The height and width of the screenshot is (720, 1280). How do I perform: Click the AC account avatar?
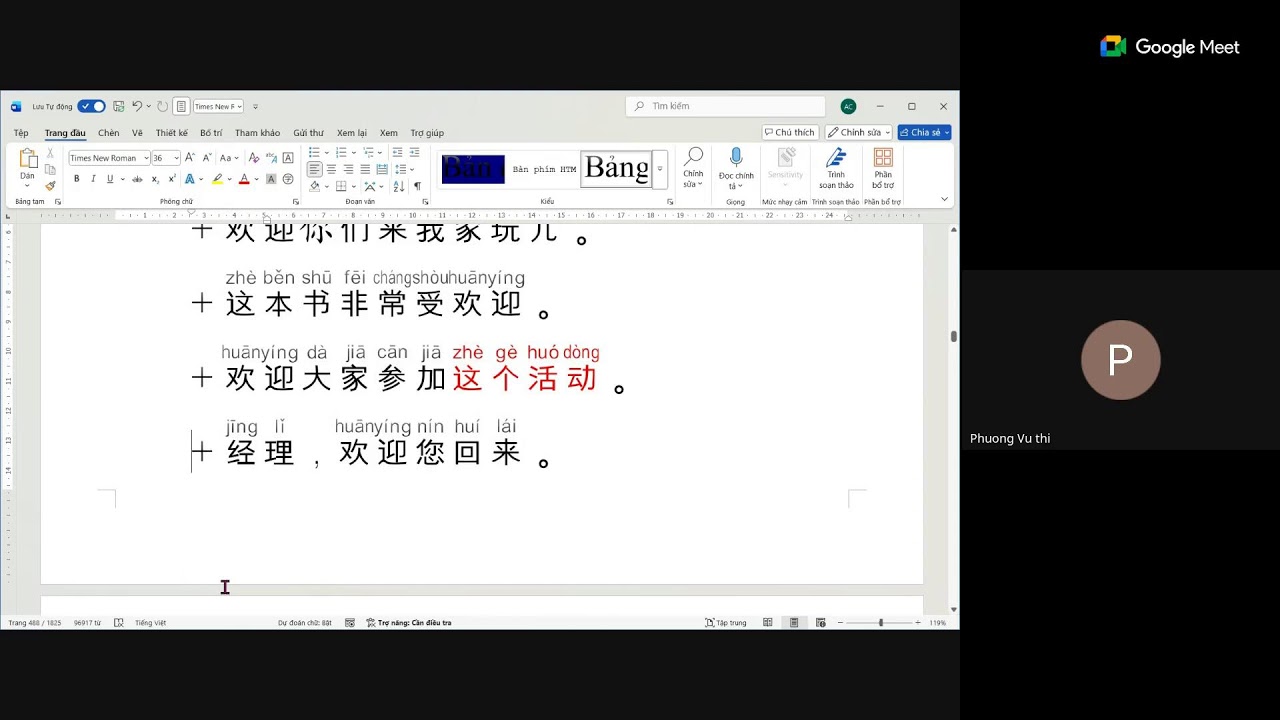click(848, 106)
